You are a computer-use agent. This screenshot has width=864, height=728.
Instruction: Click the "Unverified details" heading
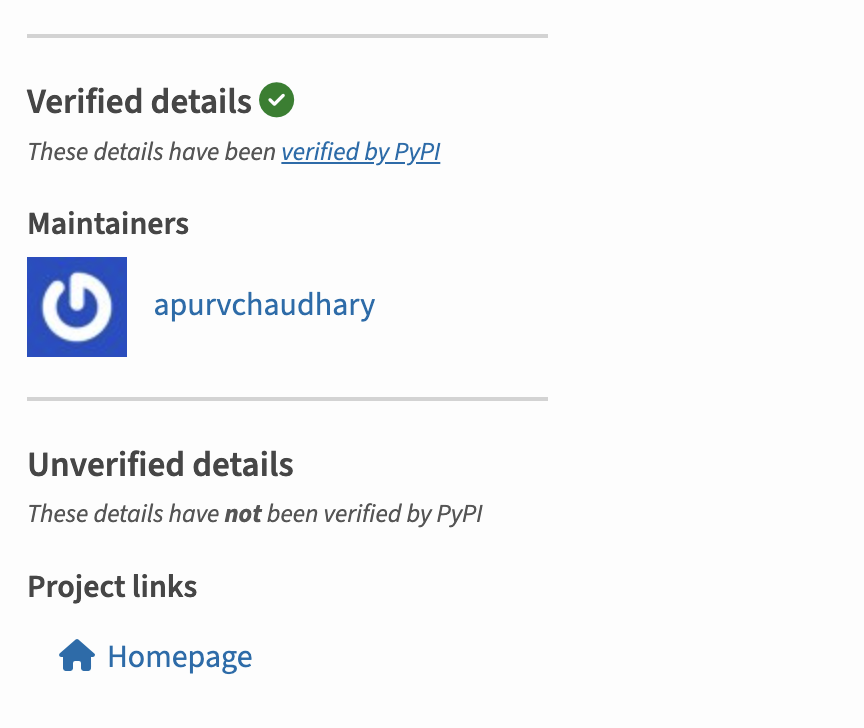[x=160, y=464]
